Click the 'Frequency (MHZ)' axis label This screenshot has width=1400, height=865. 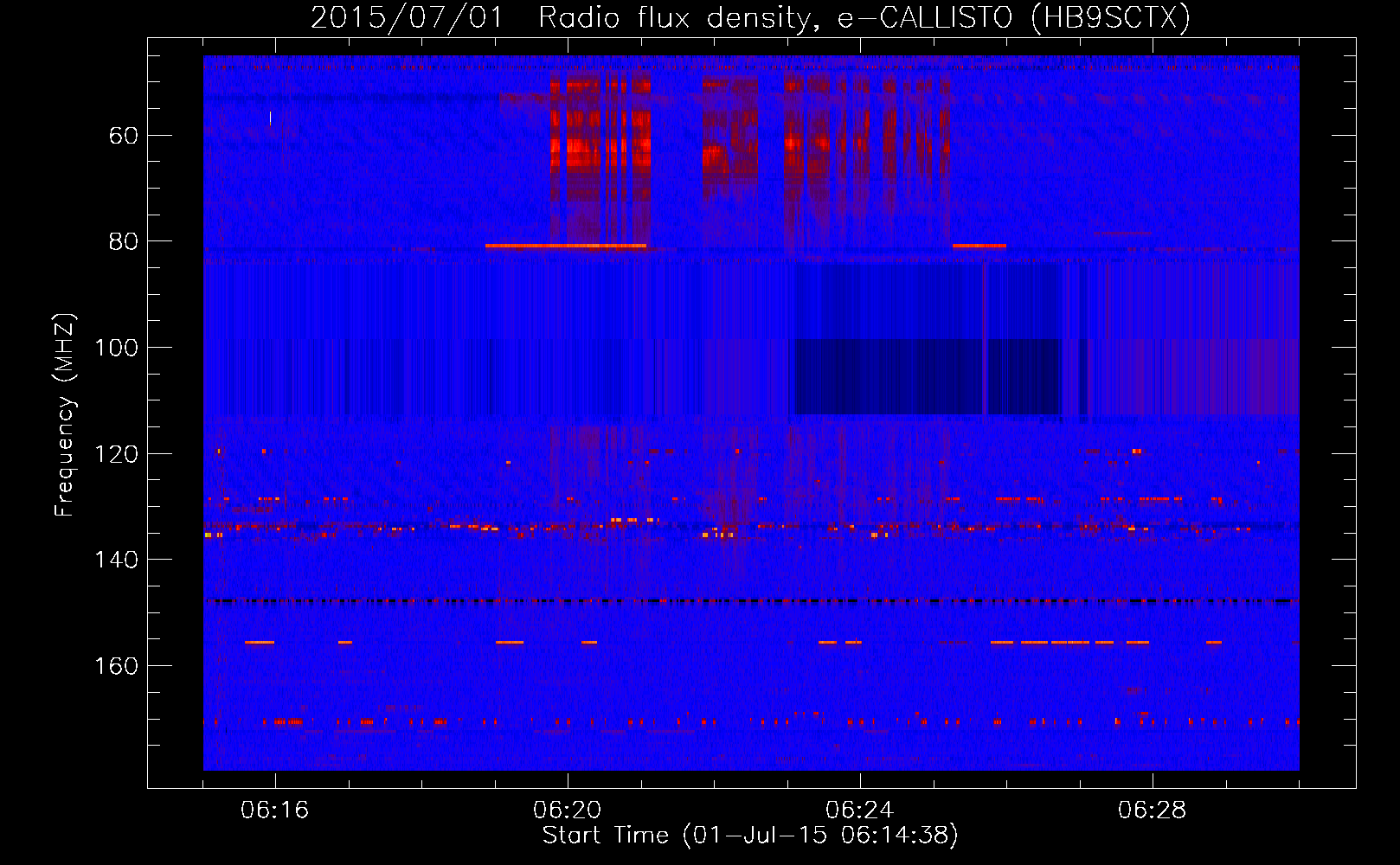[x=65, y=414]
